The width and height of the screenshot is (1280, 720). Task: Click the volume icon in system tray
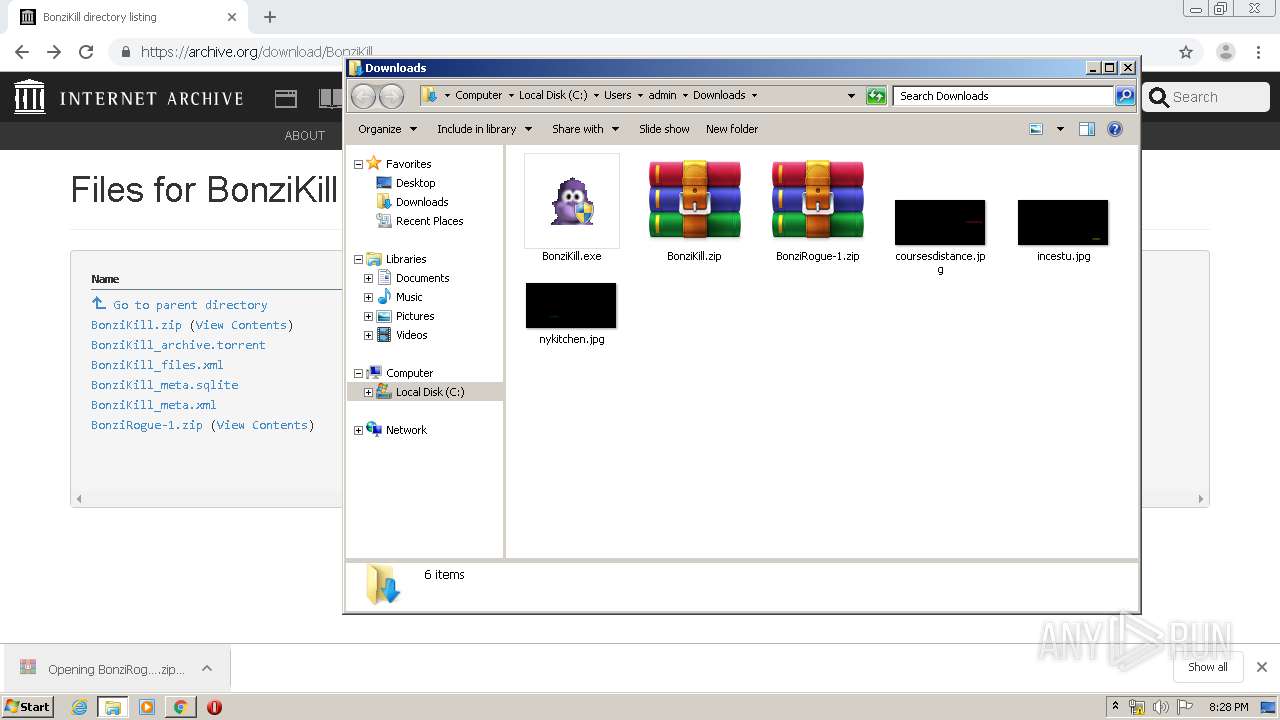coord(1161,707)
